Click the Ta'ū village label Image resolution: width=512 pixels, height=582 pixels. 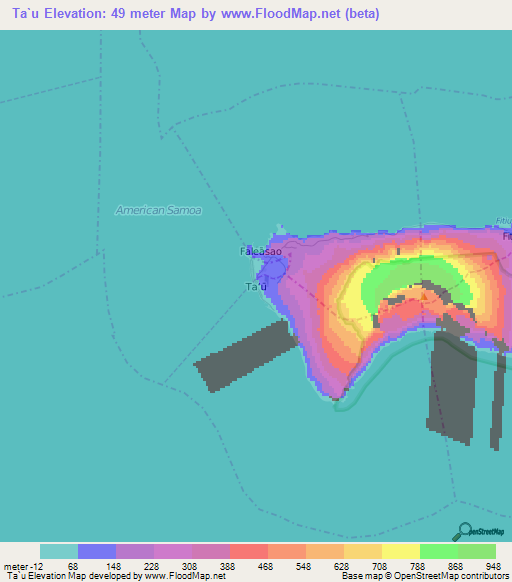256,287
